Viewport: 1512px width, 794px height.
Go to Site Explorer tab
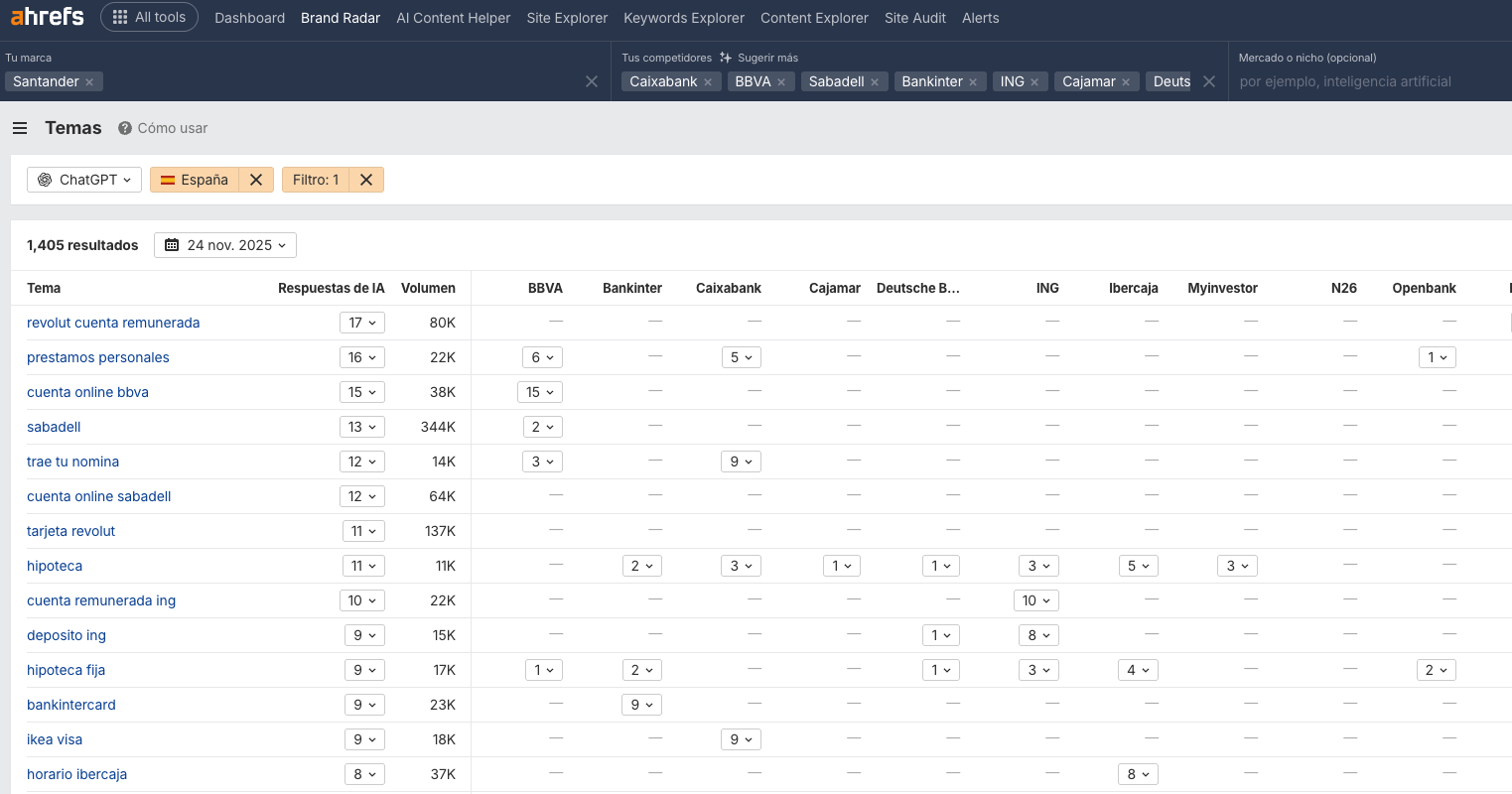pos(567,18)
